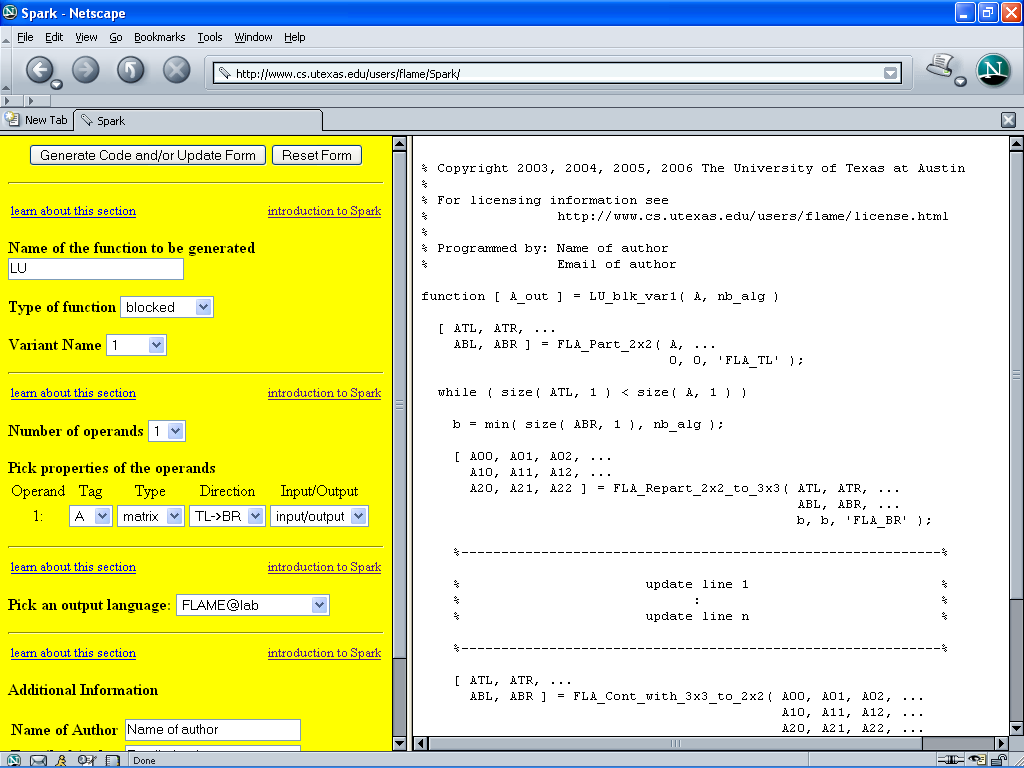The width and height of the screenshot is (1024, 768).
Task: Expand the Variant Name dropdown
Action: pos(136,345)
